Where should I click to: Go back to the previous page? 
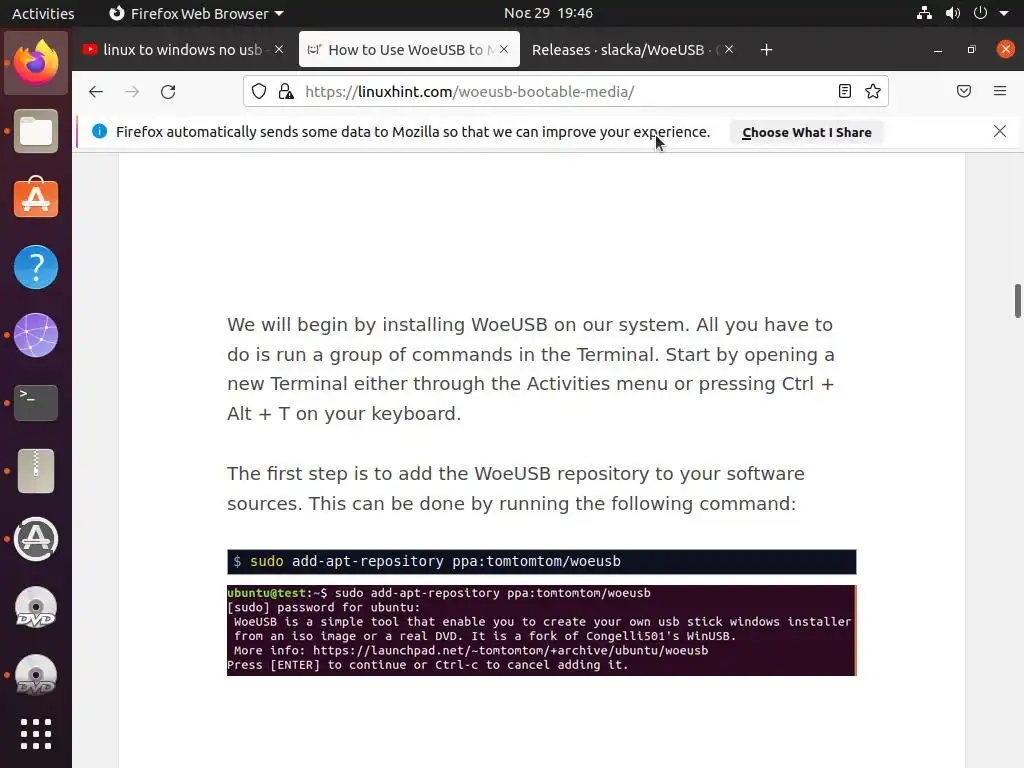pyautogui.click(x=96, y=91)
